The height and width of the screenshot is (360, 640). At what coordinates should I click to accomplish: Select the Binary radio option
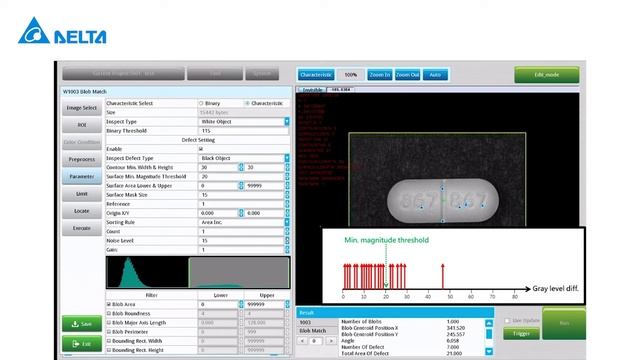coord(201,104)
